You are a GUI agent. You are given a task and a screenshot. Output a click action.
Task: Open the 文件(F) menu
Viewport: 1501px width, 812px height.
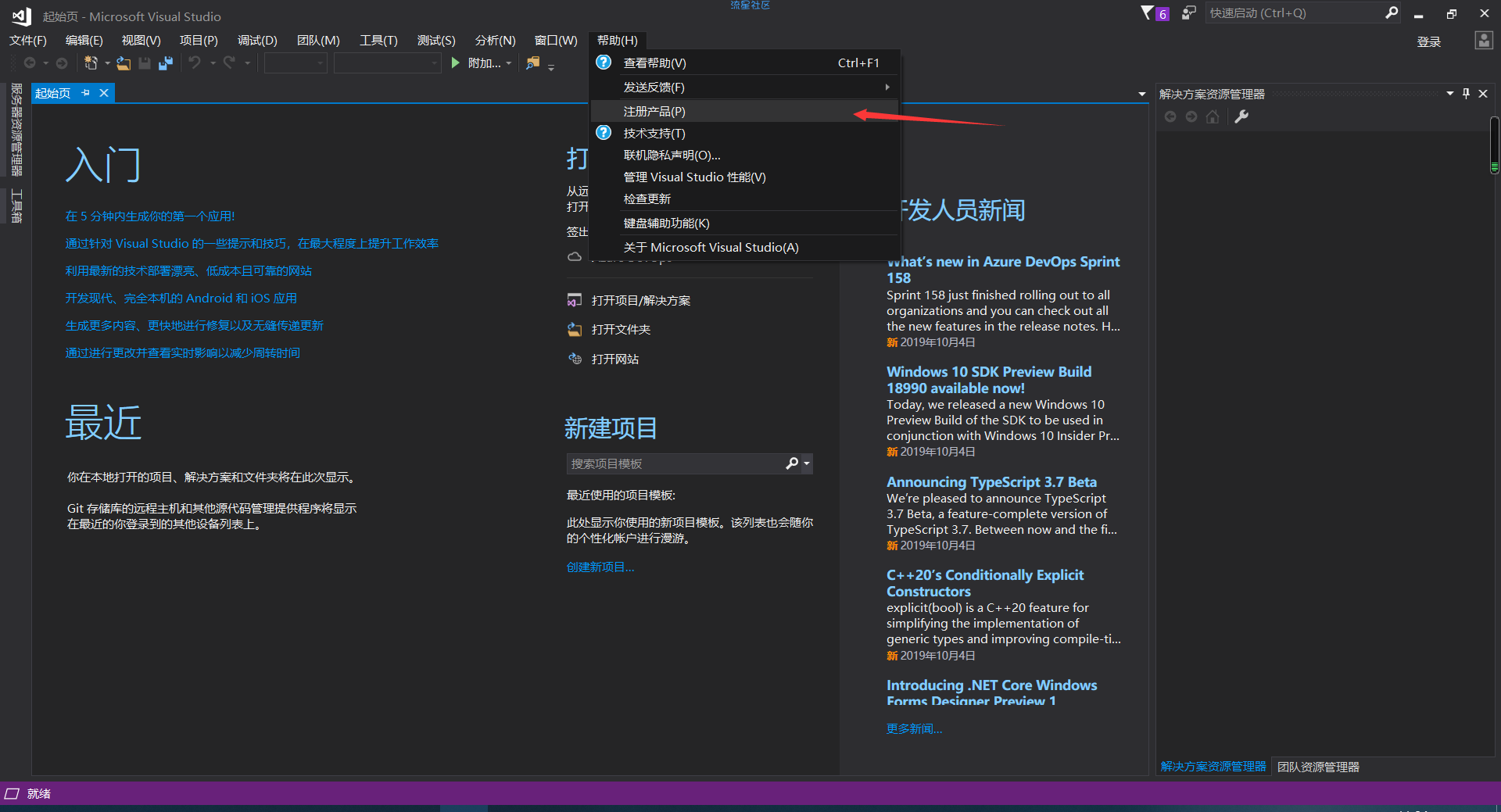tap(28, 41)
